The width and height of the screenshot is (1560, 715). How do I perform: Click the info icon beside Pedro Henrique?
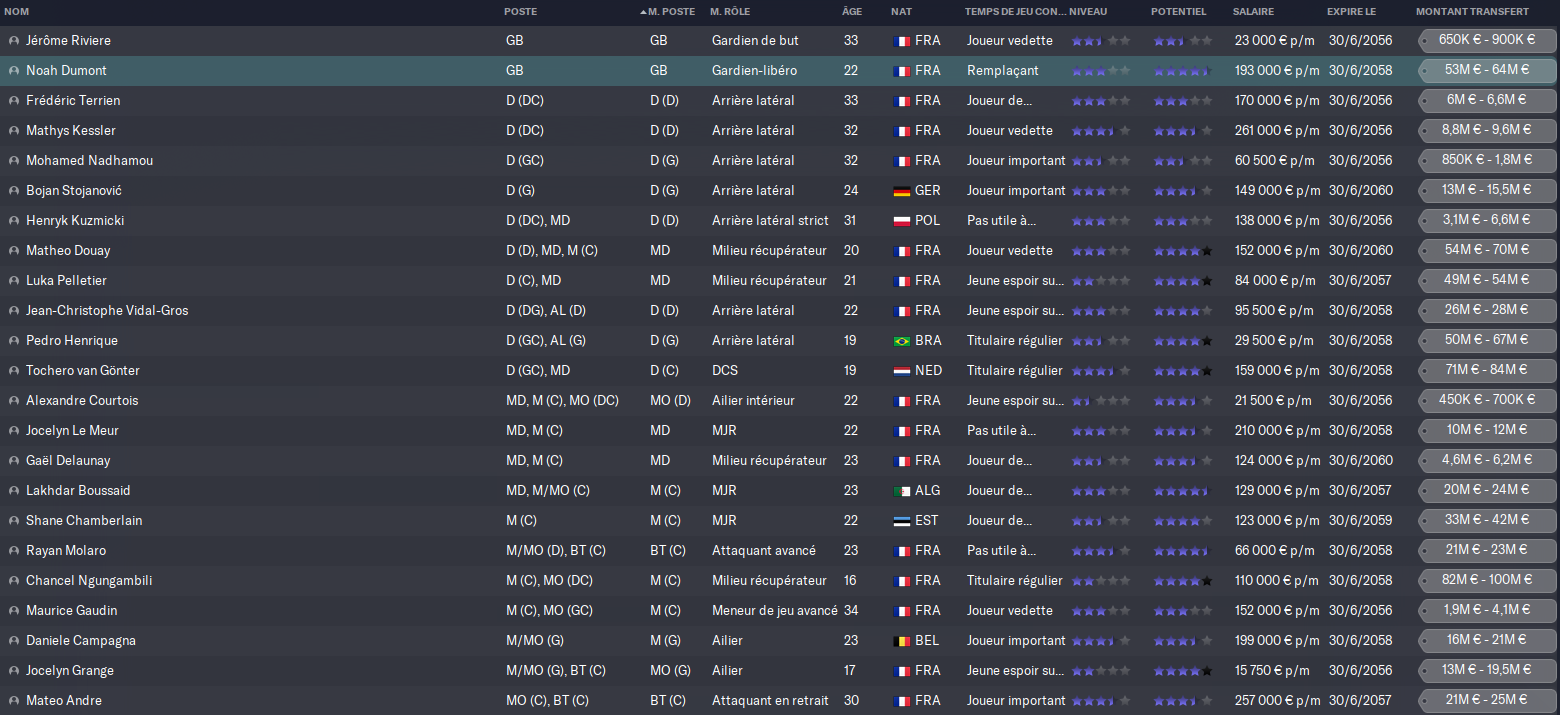[14, 341]
